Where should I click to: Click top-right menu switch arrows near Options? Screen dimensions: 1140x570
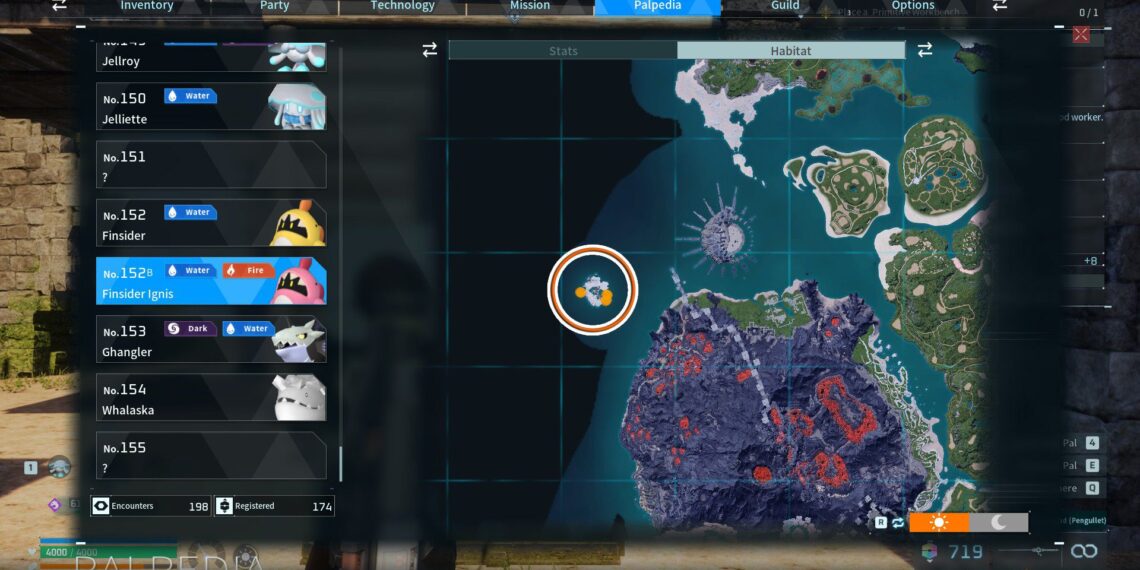(x=1000, y=5)
